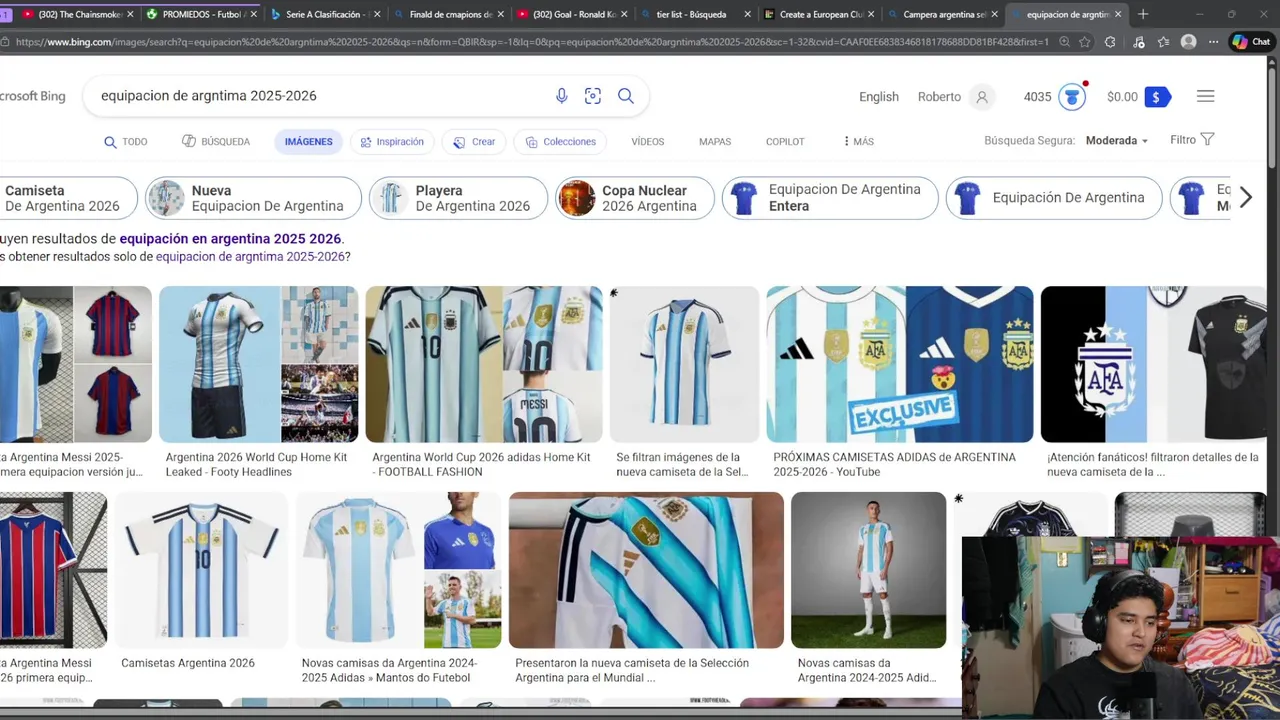1280x720 pixels.
Task: Add page to favorites star icon
Action: (1085, 42)
